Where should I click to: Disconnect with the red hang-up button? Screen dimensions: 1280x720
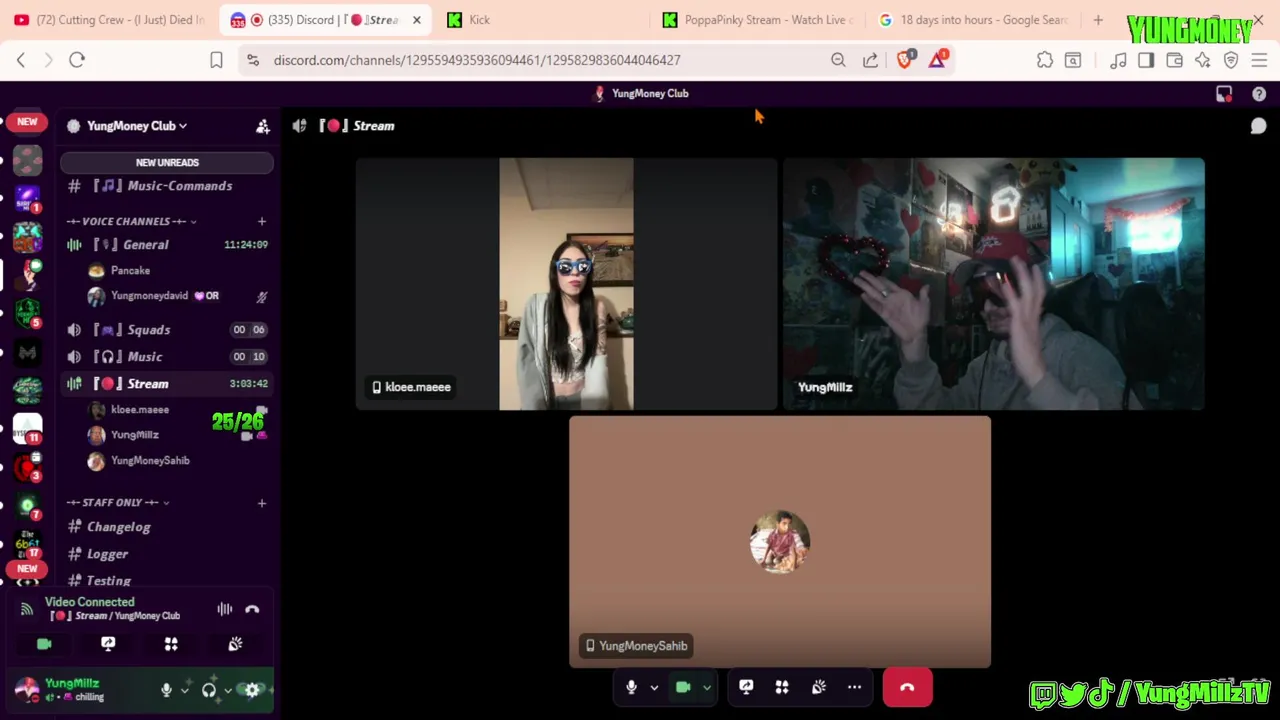tap(907, 687)
